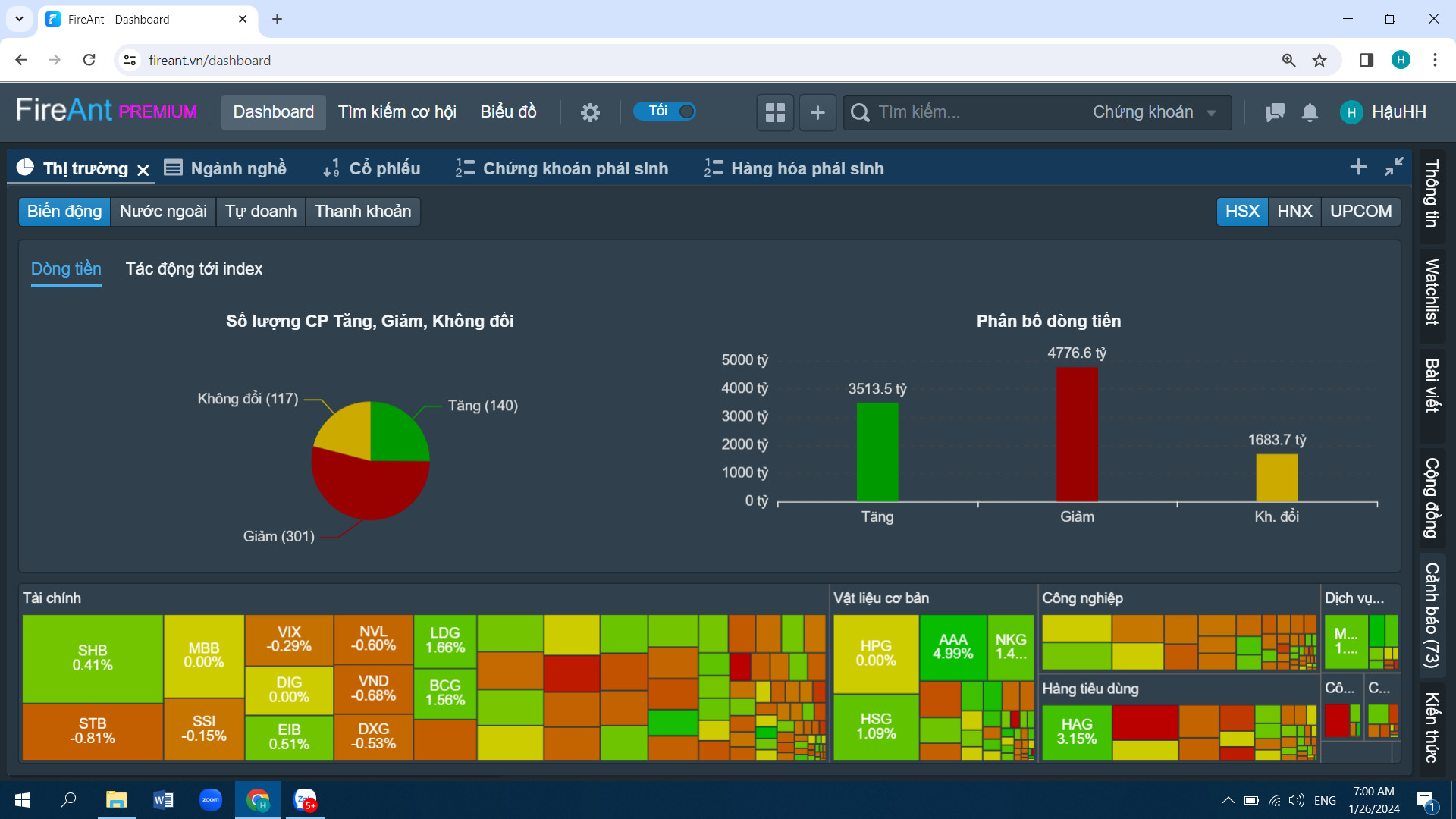Viewport: 1456px width, 819px height.
Task: Click the add dashboard plus icon
Action: tap(817, 112)
